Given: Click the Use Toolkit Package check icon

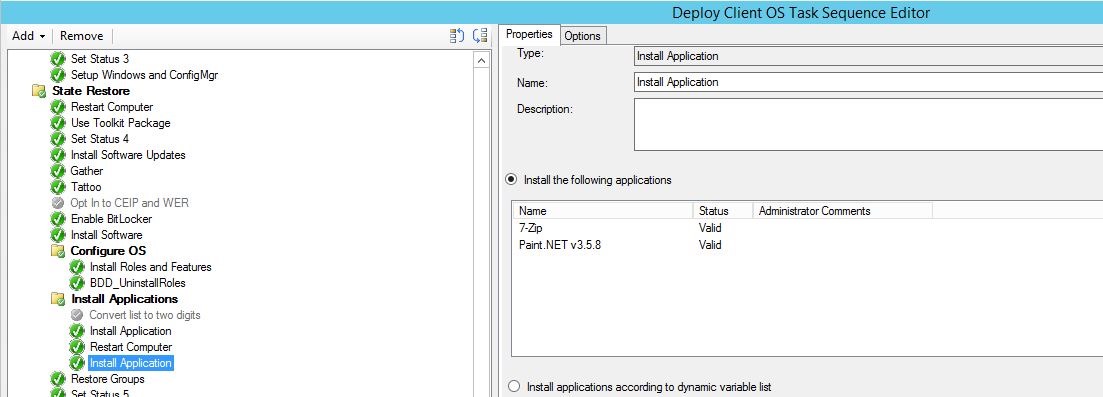Looking at the screenshot, I should [x=58, y=123].
